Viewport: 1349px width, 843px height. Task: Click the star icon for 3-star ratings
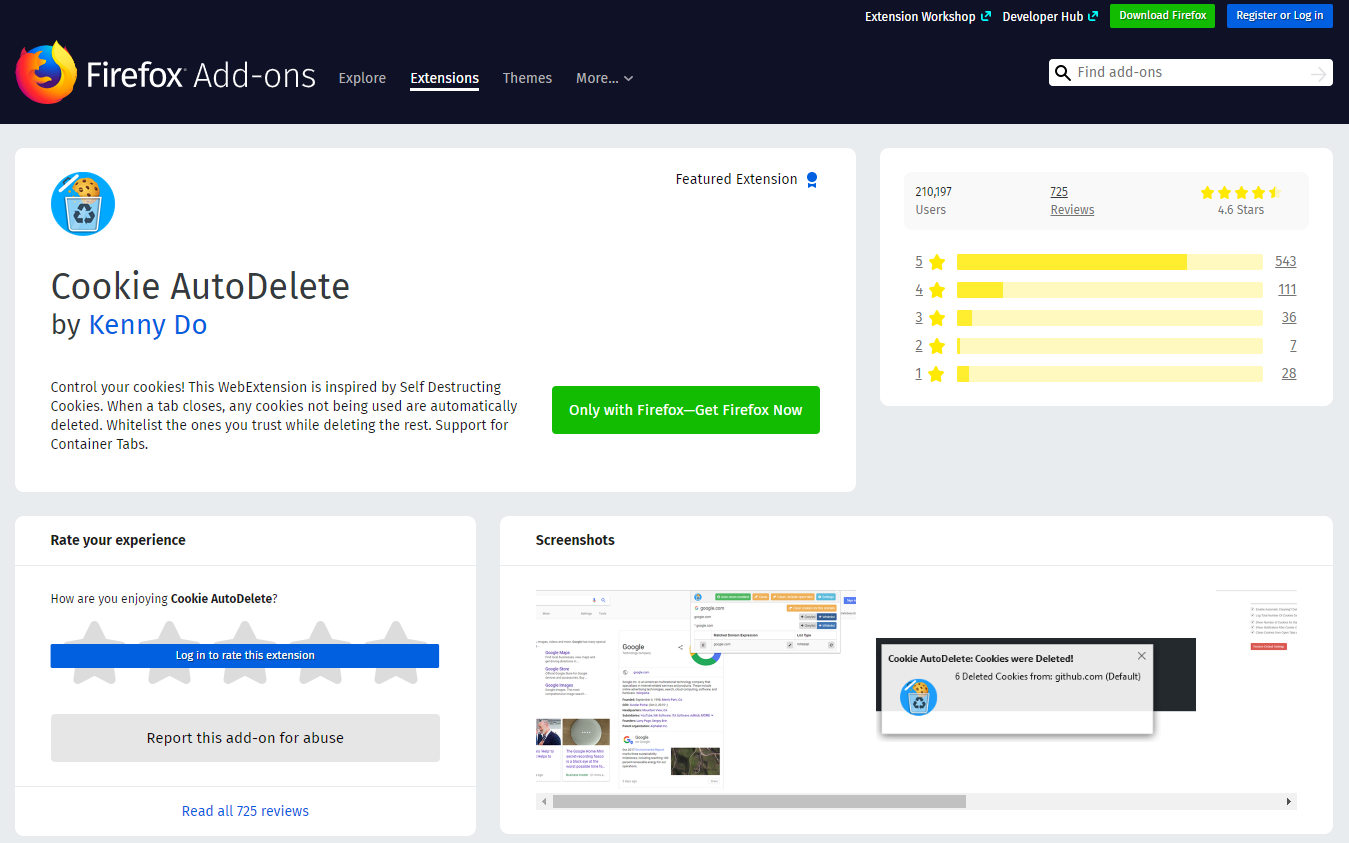937,318
